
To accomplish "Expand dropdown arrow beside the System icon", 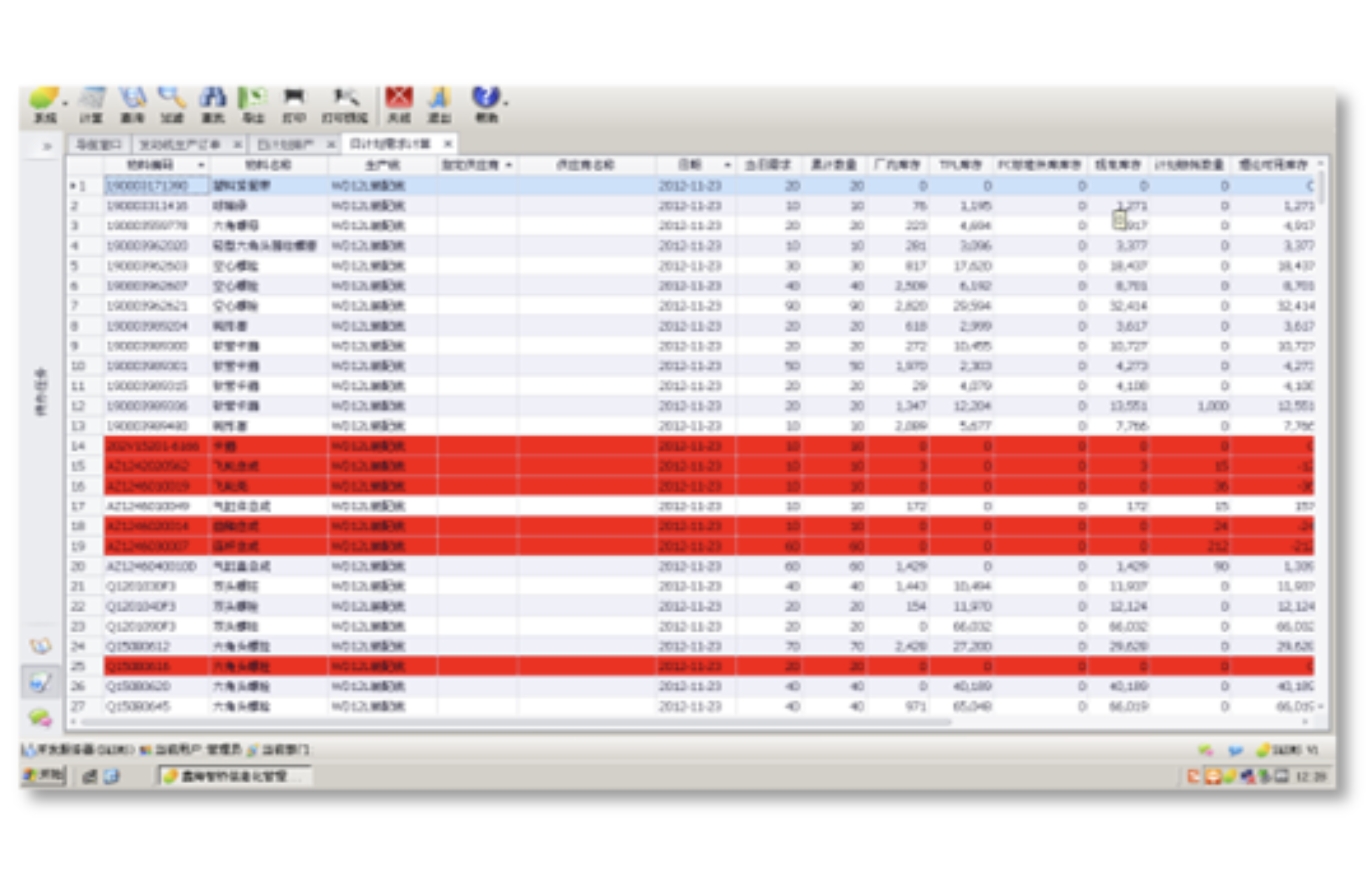I will [x=64, y=103].
